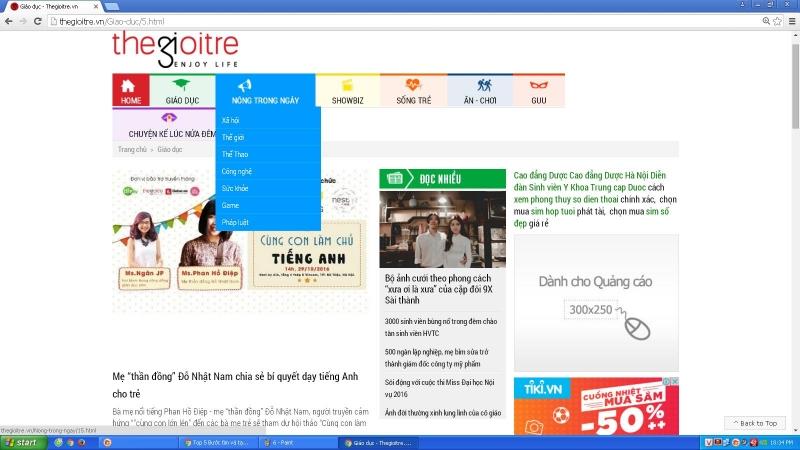Pick Pháp luật in the dropdown list
This screenshot has height=450, width=800.
coord(236,222)
